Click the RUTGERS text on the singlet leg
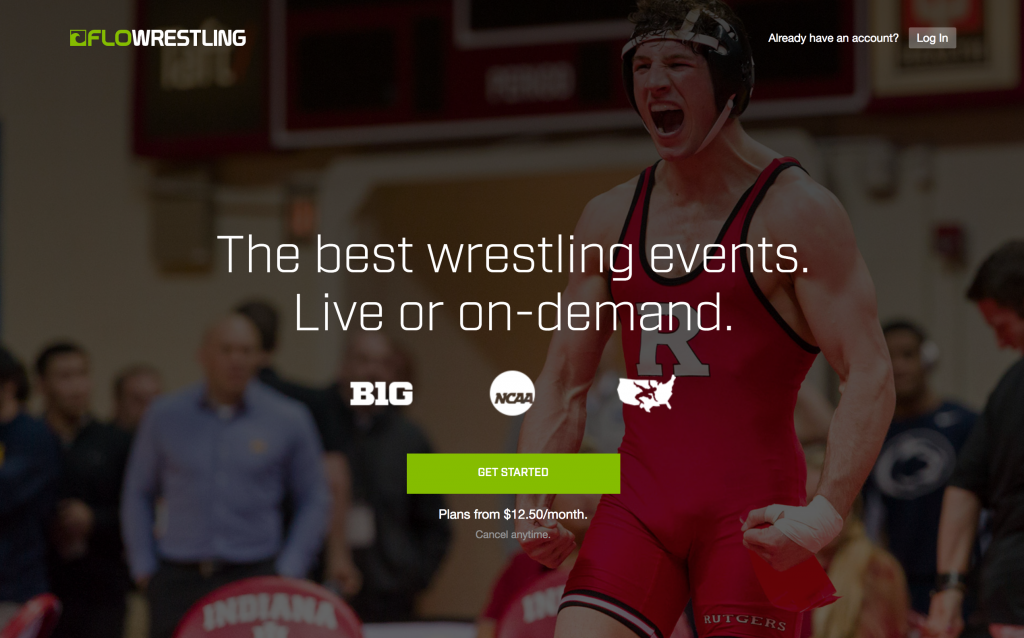The width and height of the screenshot is (1024, 638). 744,619
